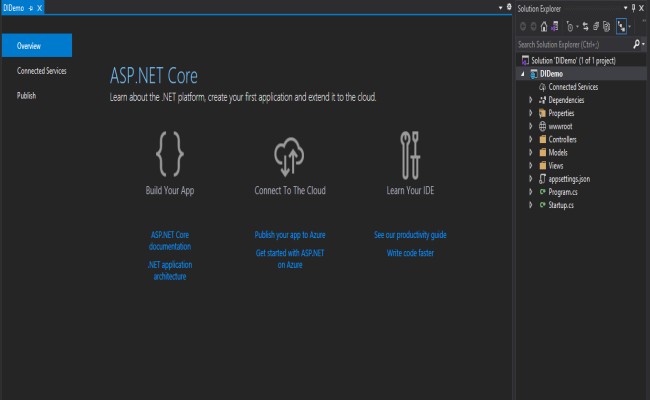Open Get started with ASP.NET on Azure link

coord(290,259)
